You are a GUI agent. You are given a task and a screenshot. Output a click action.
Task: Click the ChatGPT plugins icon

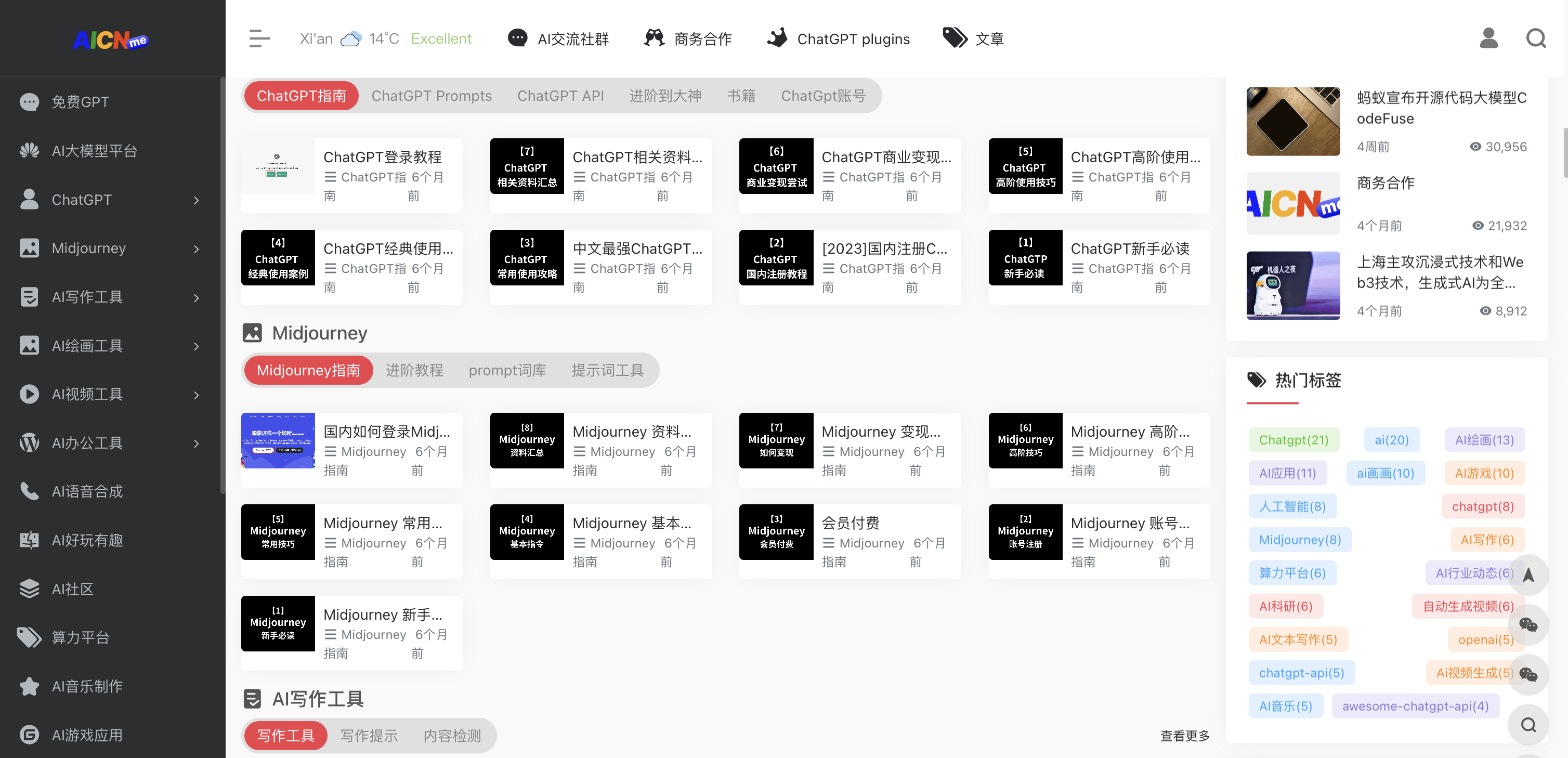click(777, 38)
